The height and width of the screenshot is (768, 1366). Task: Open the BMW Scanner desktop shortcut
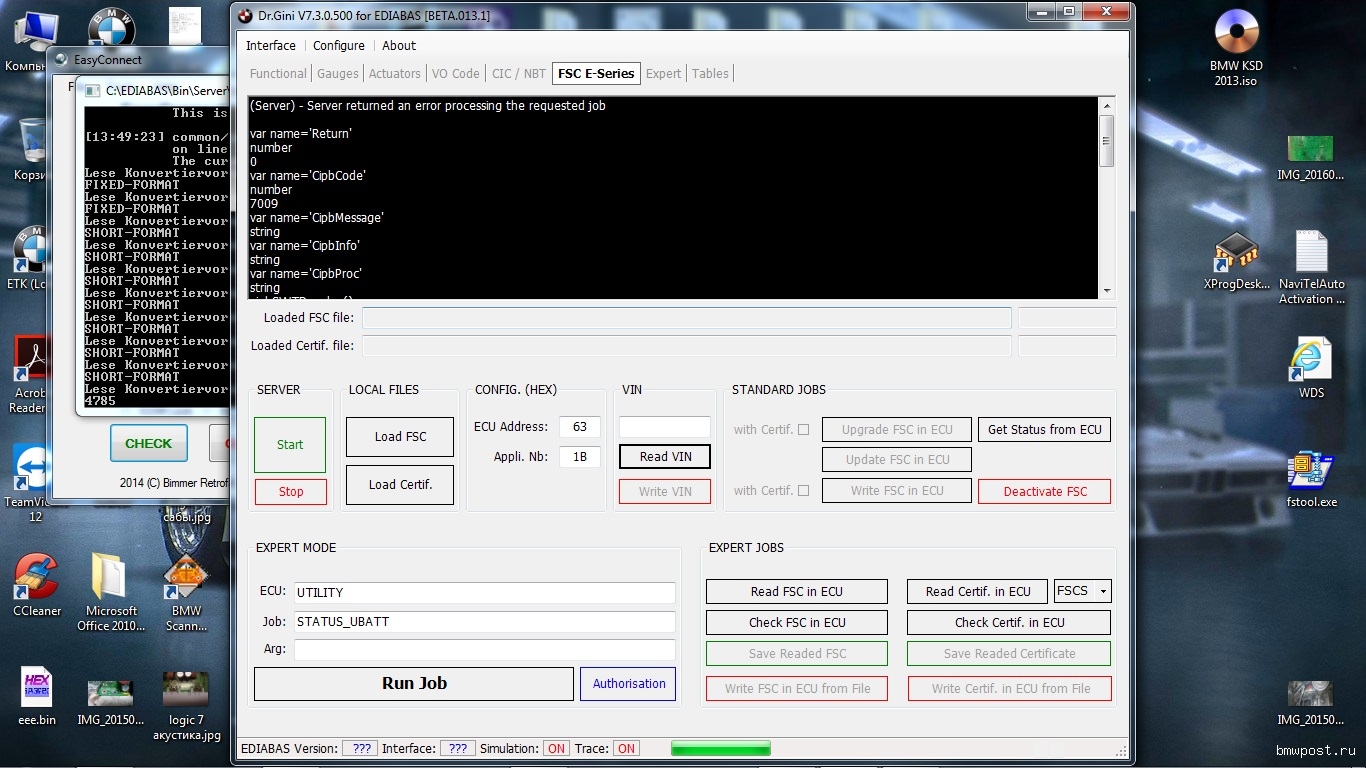coord(186,576)
